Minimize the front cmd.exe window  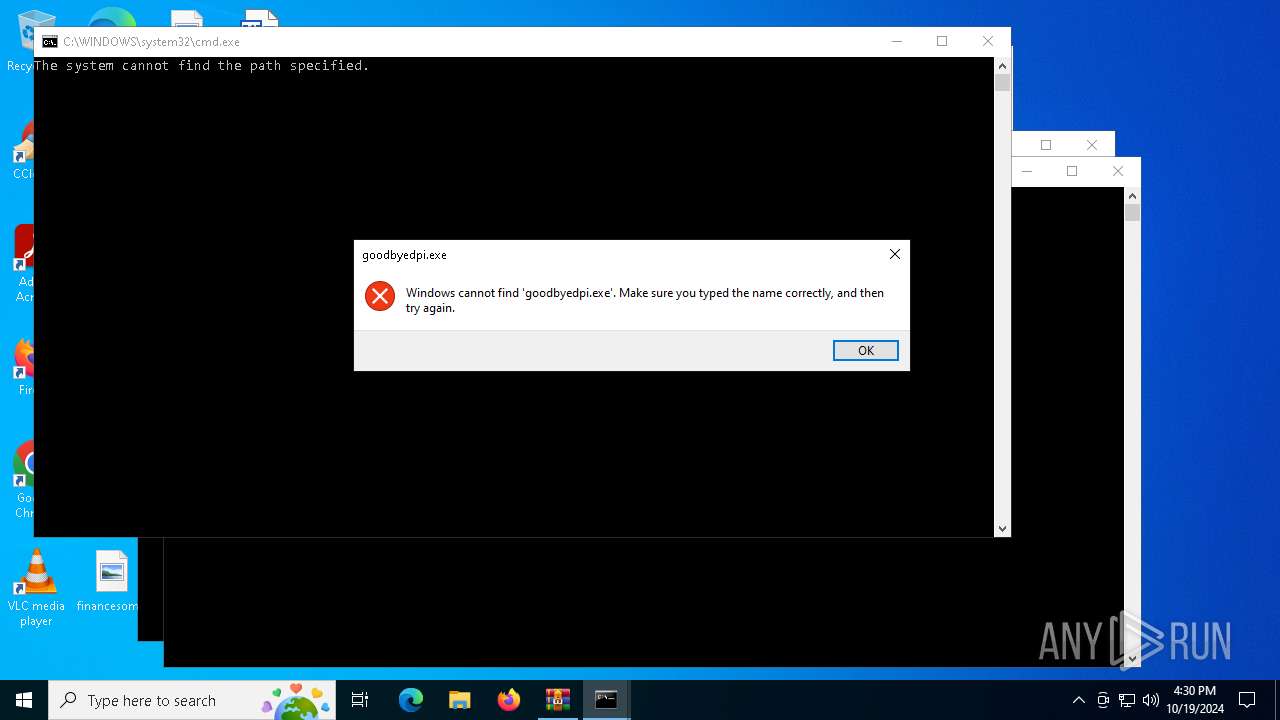tap(896, 41)
